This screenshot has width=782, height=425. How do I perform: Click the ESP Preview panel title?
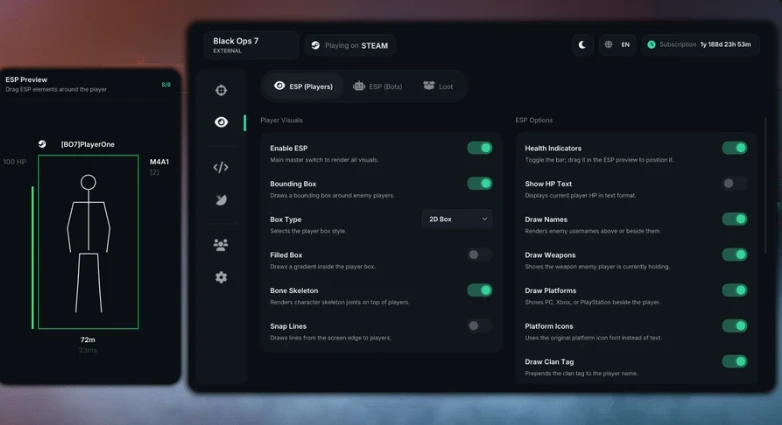[26, 79]
